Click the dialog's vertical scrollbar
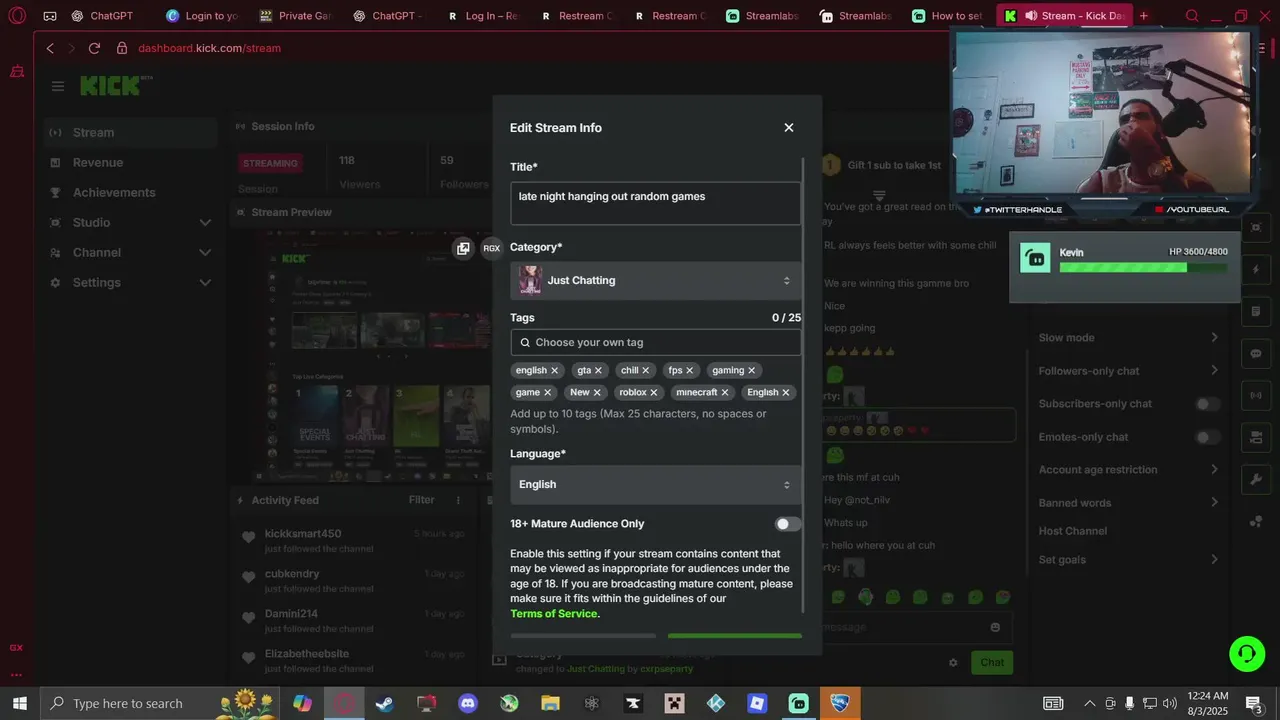The height and width of the screenshot is (720, 1280). tap(803, 385)
